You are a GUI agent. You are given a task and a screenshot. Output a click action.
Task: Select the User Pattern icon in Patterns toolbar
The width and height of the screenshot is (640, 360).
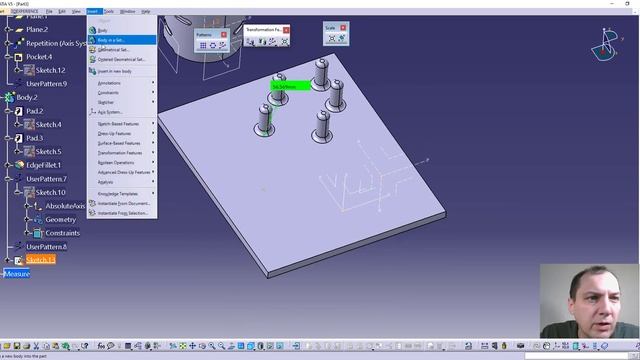(x=222, y=45)
